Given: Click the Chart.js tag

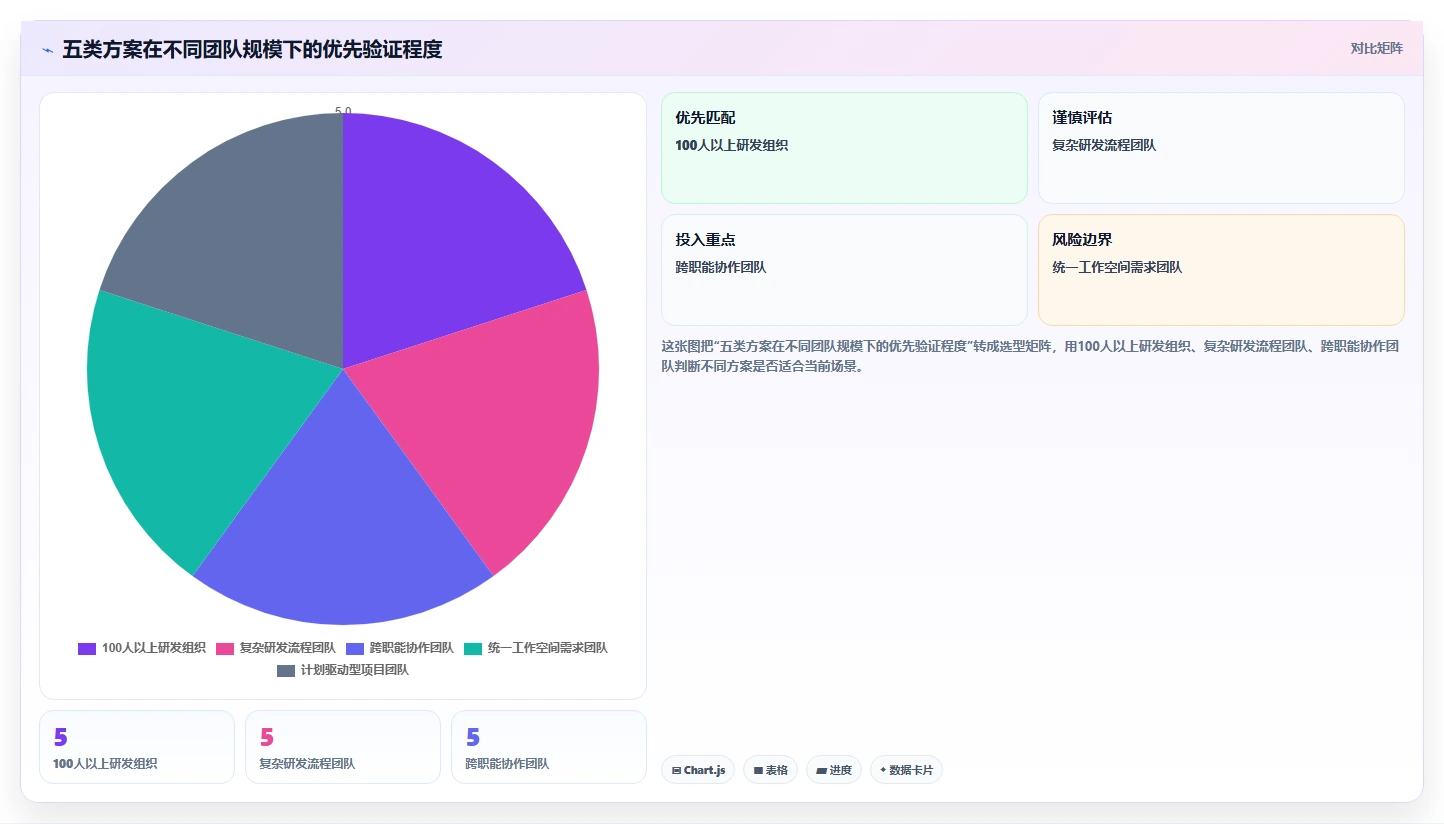Looking at the screenshot, I should 698,770.
